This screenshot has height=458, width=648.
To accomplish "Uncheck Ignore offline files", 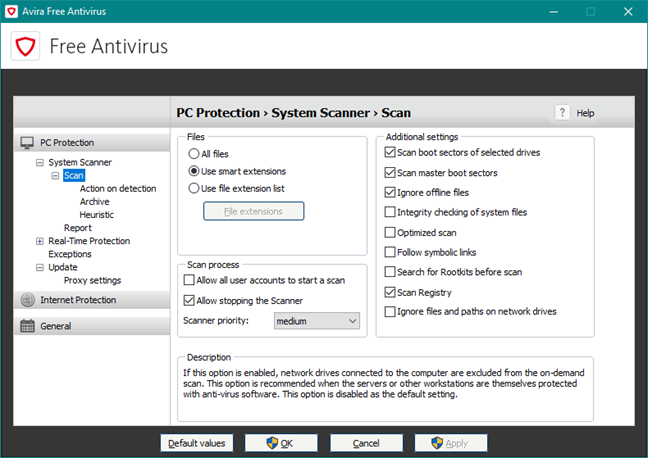I will (390, 192).
